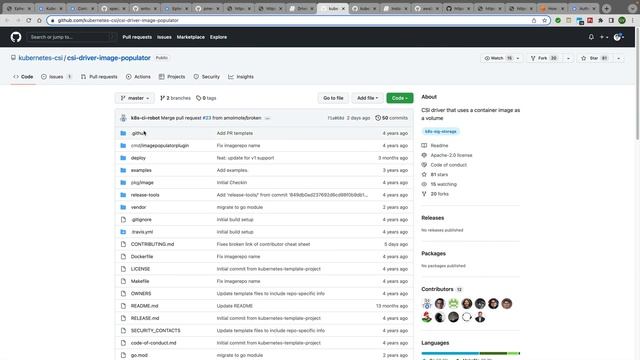640x360 pixels.
Task: Open the examples folder
Action: (x=141, y=170)
